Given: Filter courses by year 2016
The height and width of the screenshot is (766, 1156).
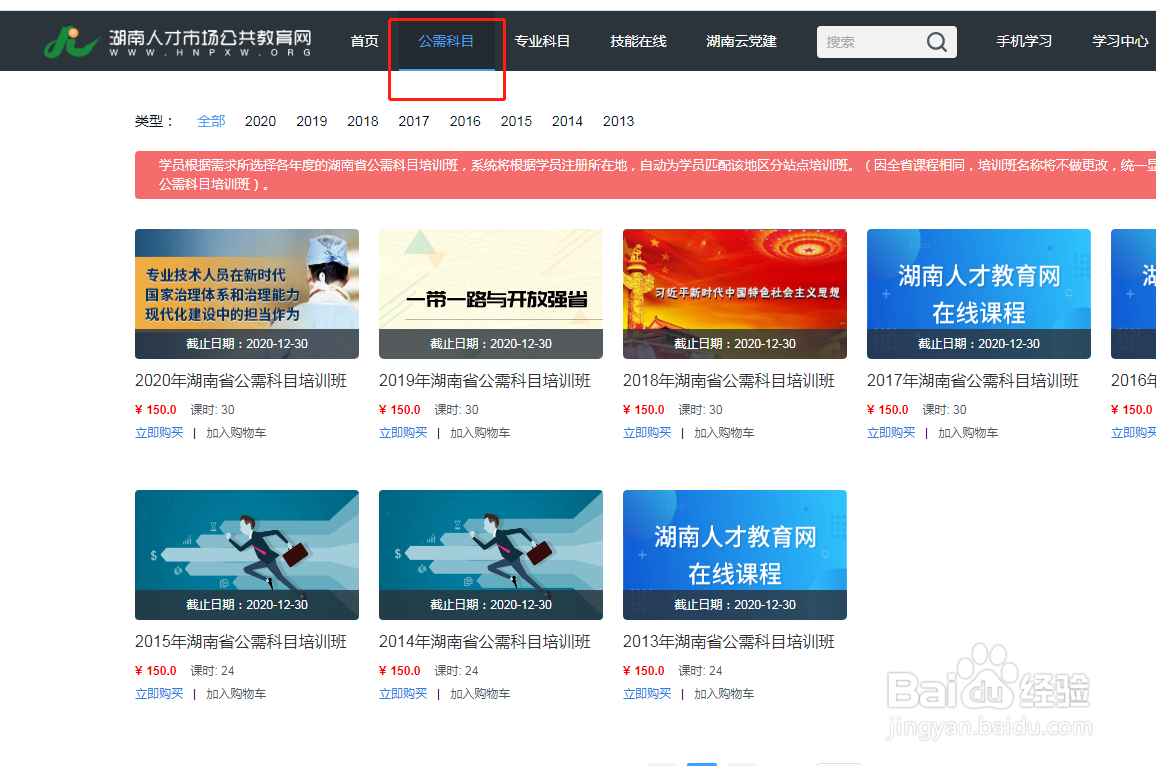Looking at the screenshot, I should tap(465, 121).
